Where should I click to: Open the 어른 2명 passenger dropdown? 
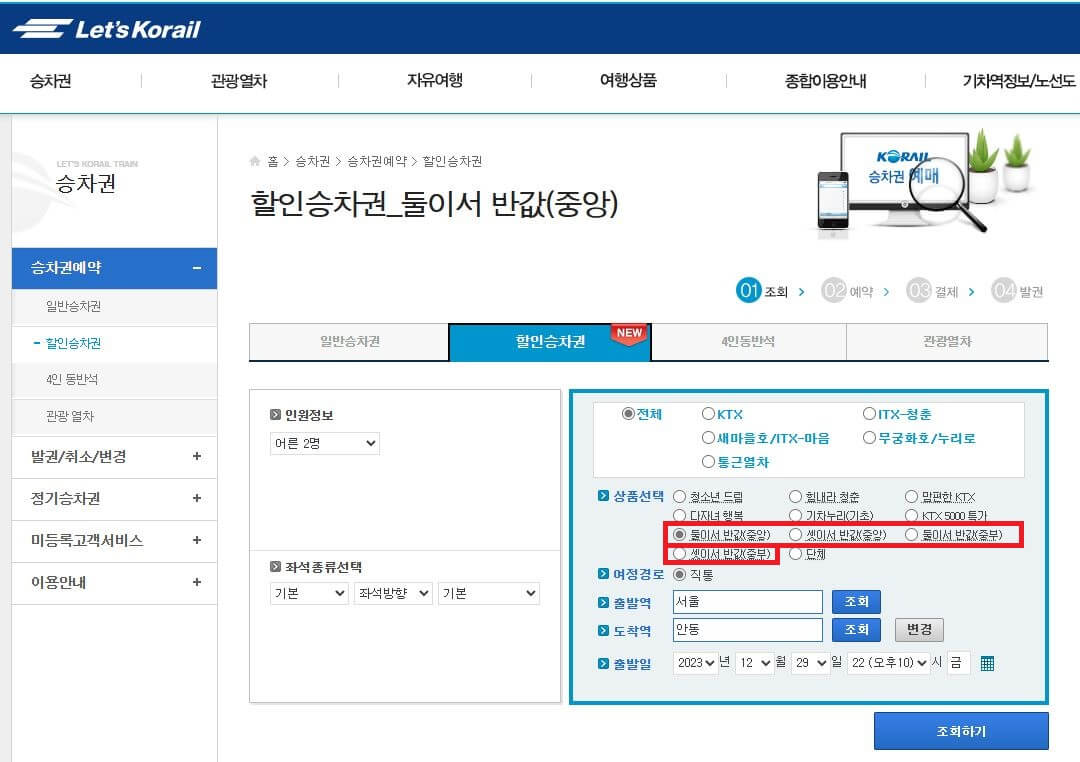(324, 443)
